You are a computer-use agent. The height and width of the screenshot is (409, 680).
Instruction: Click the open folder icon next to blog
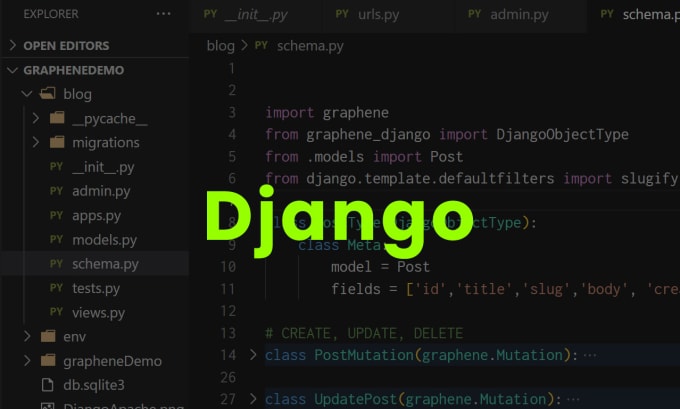pos(48,93)
